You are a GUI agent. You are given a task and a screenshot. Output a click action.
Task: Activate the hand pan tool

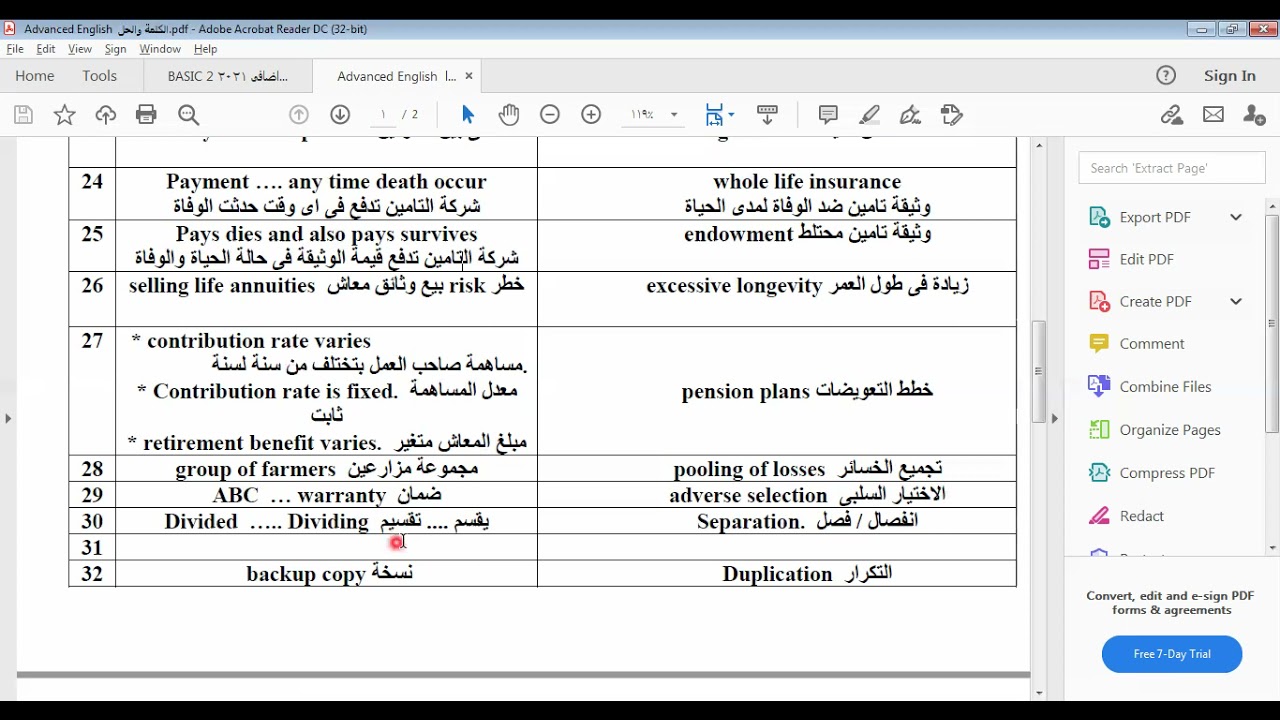click(509, 115)
